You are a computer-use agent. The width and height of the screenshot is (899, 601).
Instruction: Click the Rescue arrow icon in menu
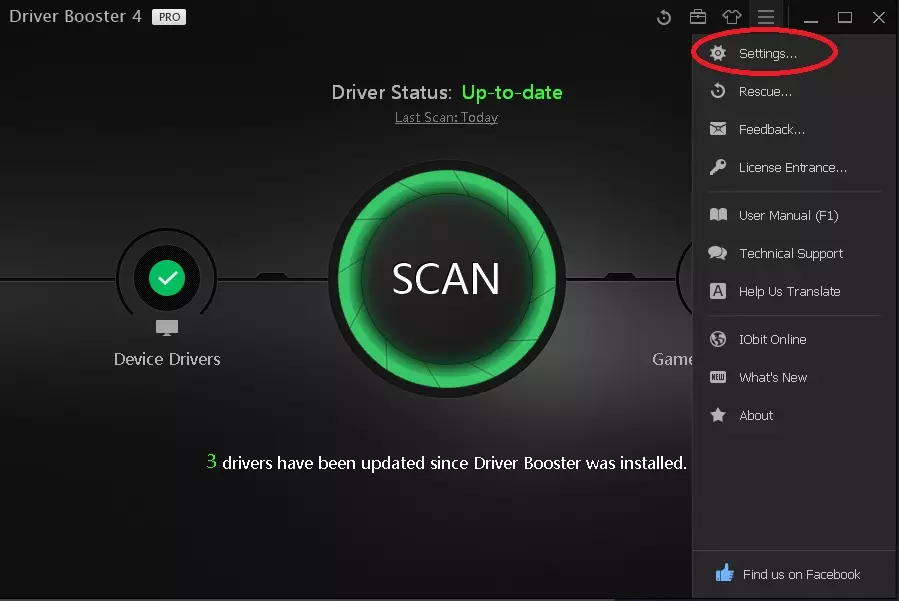click(718, 91)
